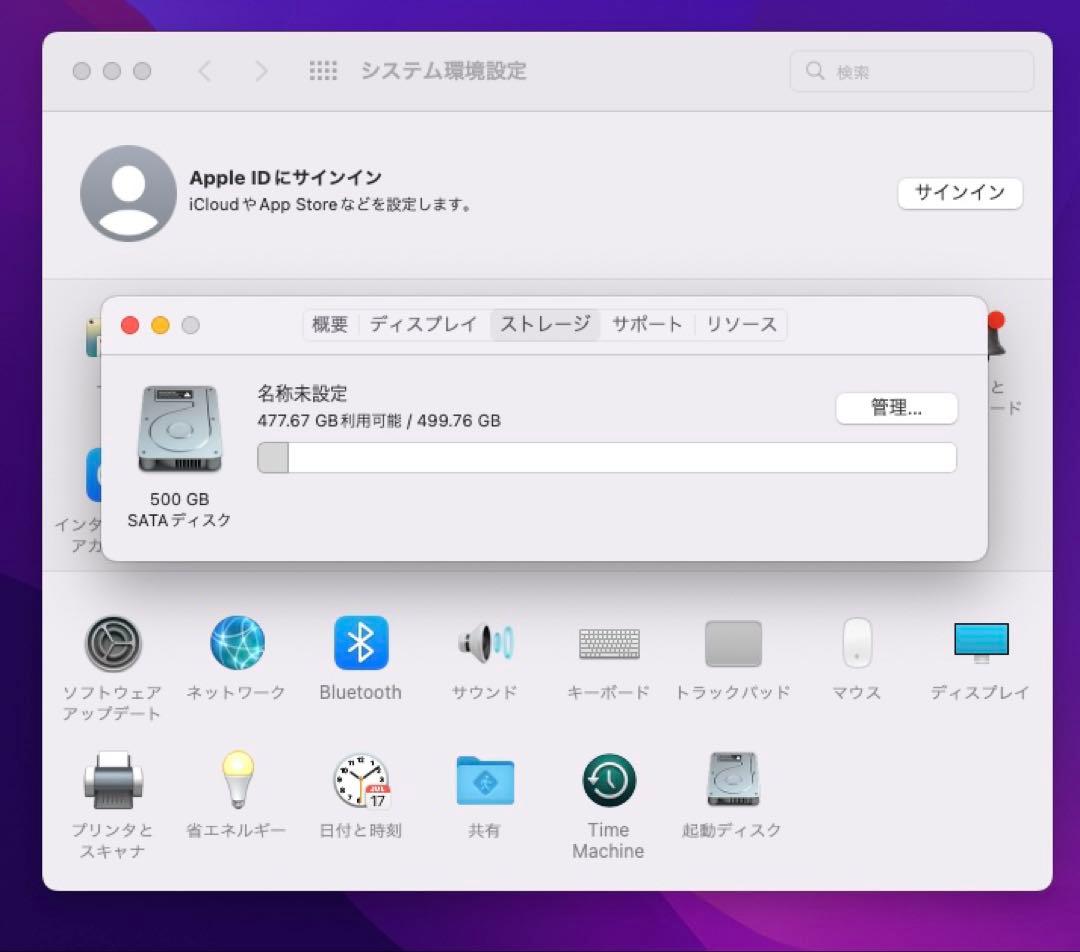Open Sound preferences
This screenshot has height=952, width=1080.
click(484, 643)
